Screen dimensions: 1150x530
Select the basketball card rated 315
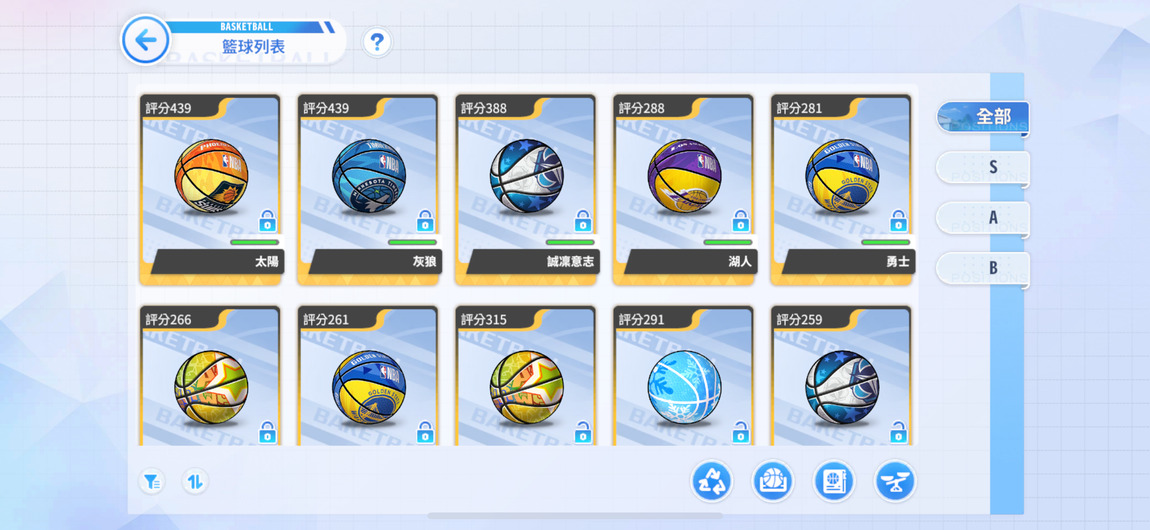click(x=525, y=375)
